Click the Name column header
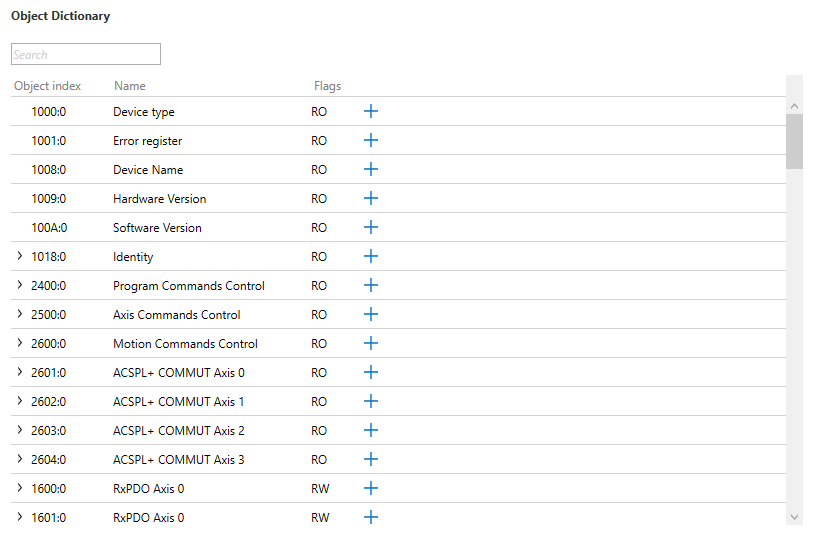This screenshot has height=534, width=814. pyautogui.click(x=130, y=86)
